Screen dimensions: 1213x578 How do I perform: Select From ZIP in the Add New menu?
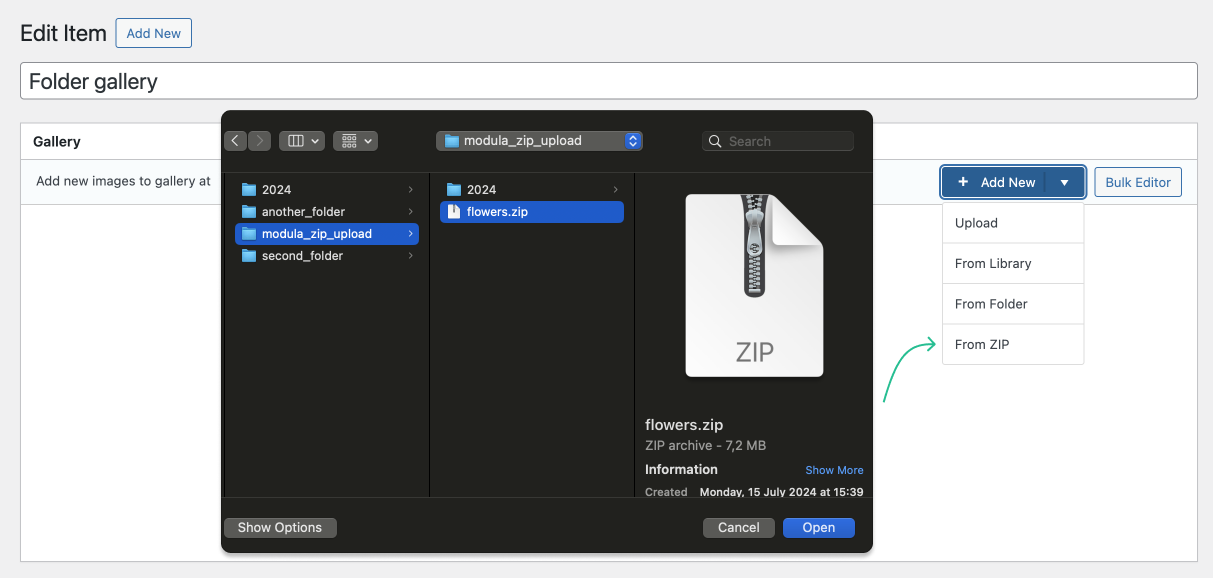click(981, 344)
